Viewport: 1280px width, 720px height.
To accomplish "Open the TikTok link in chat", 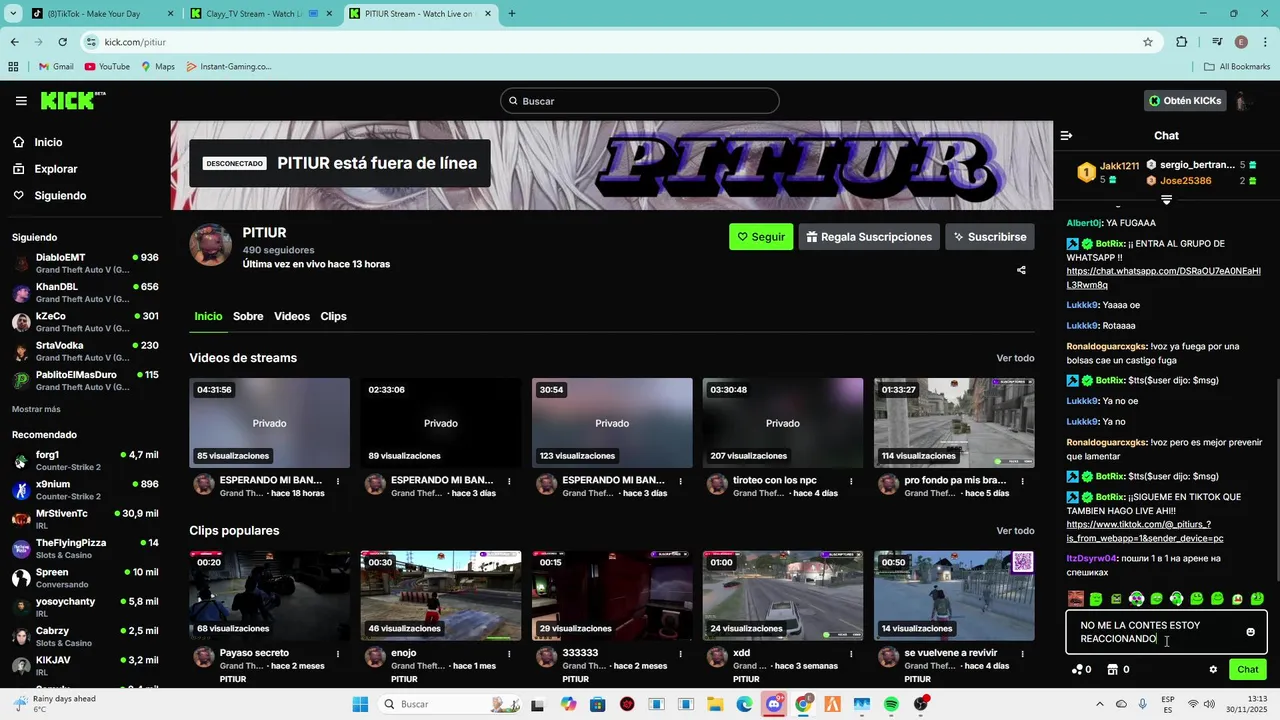I will [x=1145, y=531].
